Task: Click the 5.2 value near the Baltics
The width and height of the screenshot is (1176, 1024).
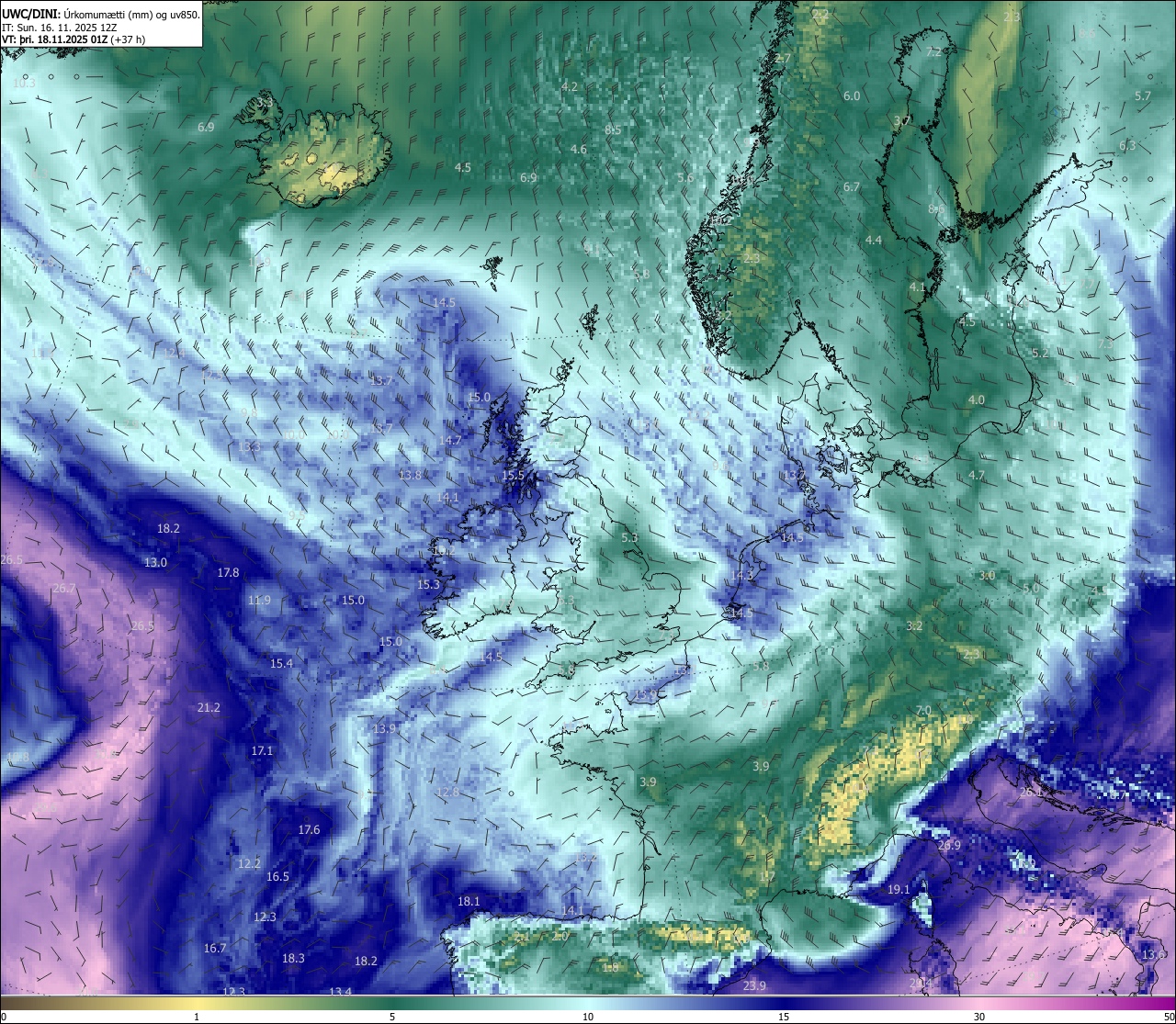Action: pyautogui.click(x=1040, y=353)
